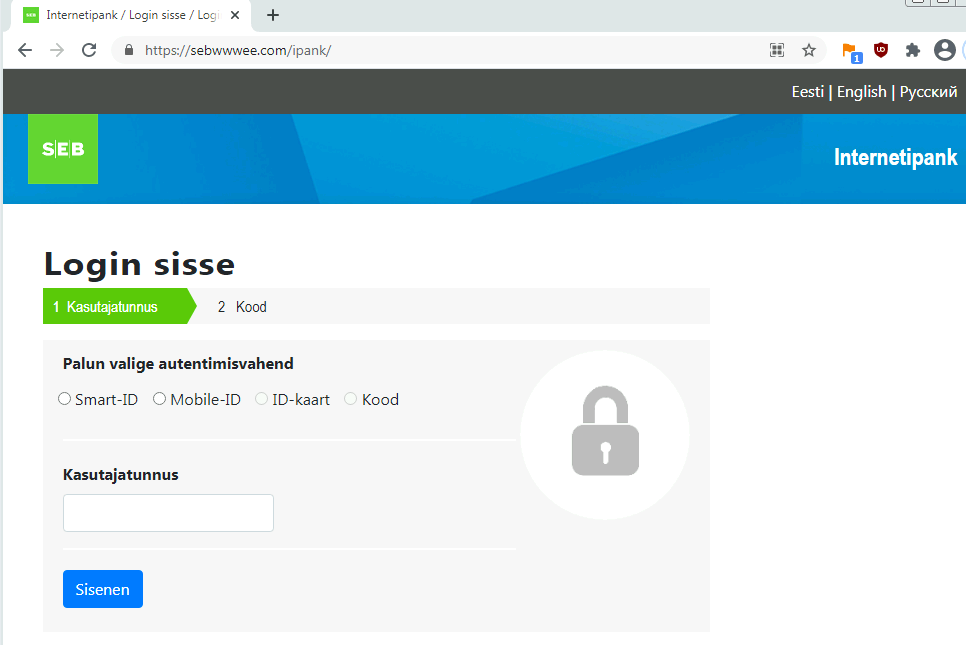966x645 pixels.
Task: Open the QR code icon in the address bar
Action: point(776,50)
